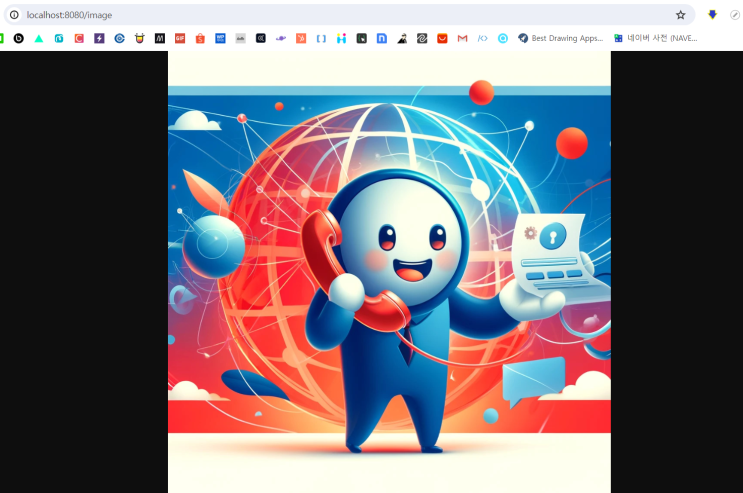Open the green triangle bookmark

point(39,38)
